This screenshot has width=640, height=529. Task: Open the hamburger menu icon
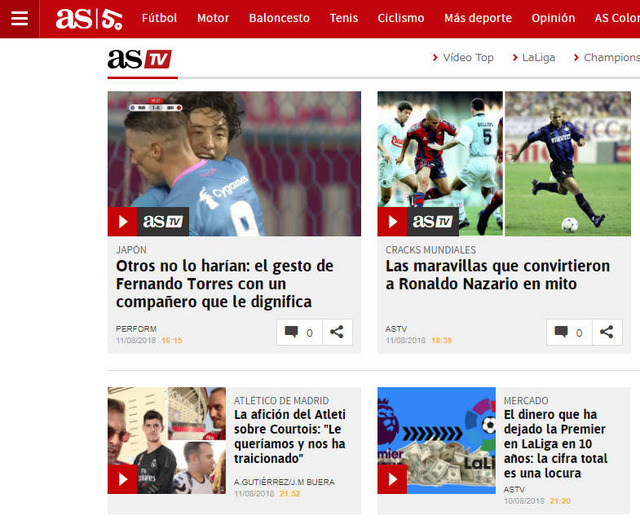(x=19, y=18)
